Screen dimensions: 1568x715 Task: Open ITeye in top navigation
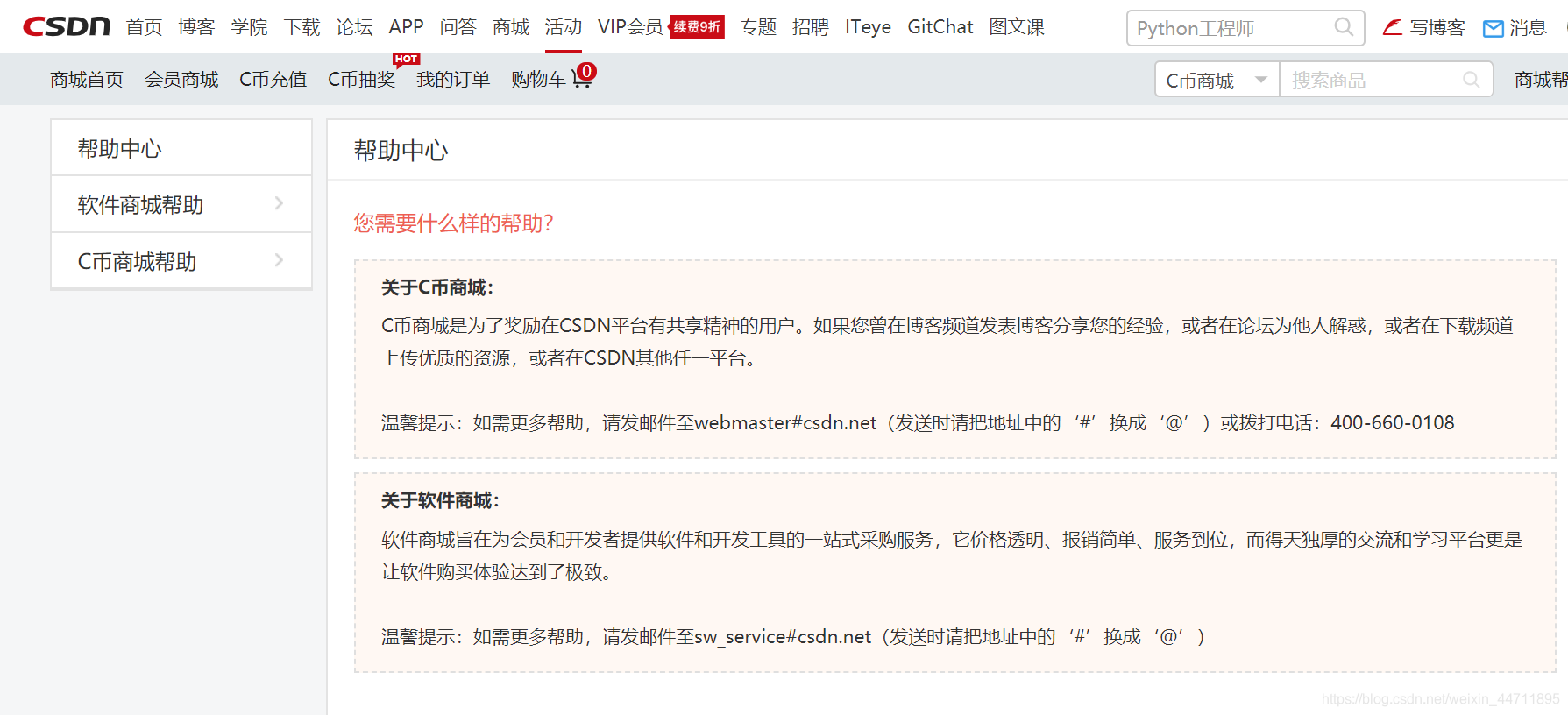coord(868,27)
